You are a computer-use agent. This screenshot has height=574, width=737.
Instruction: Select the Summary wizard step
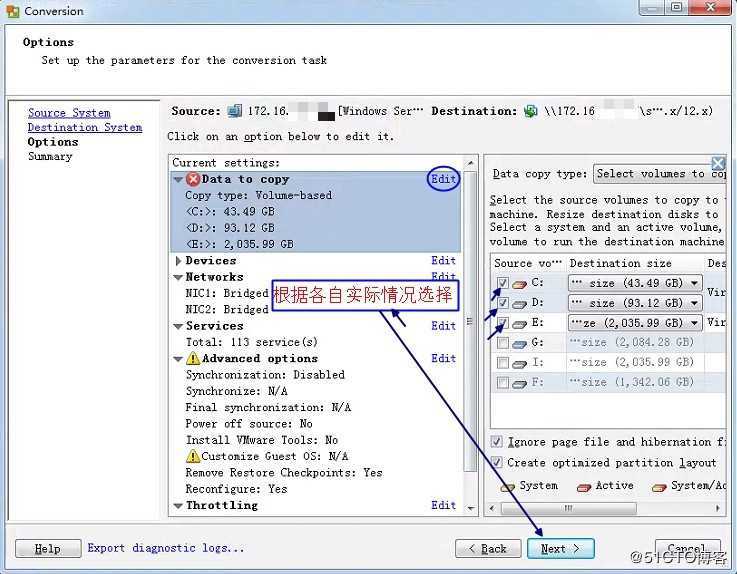coord(50,156)
